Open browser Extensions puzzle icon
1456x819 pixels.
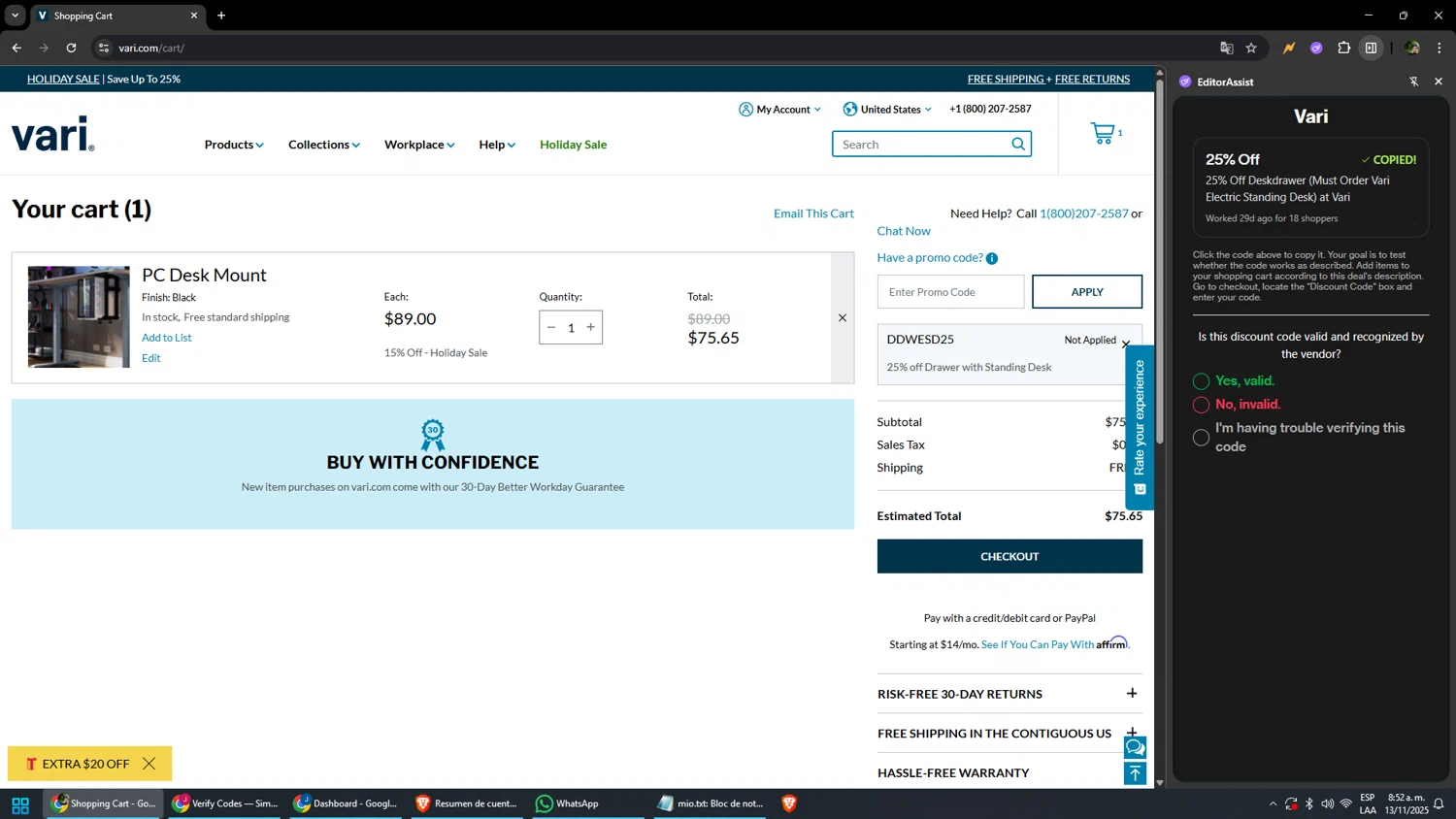pyautogui.click(x=1344, y=48)
